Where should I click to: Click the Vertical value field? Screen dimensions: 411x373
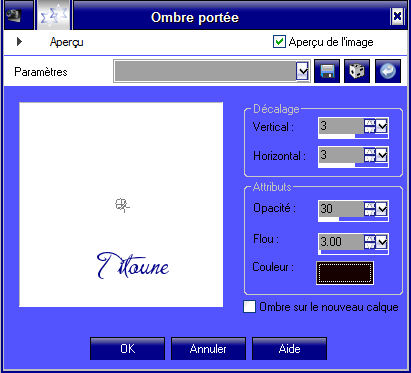point(341,126)
